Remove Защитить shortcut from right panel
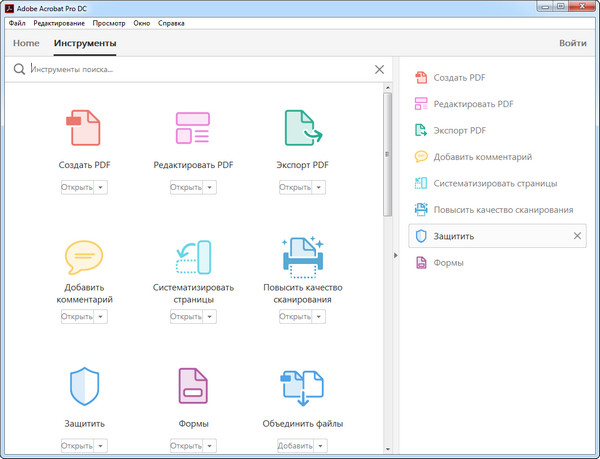This screenshot has width=600, height=459. pos(576,236)
